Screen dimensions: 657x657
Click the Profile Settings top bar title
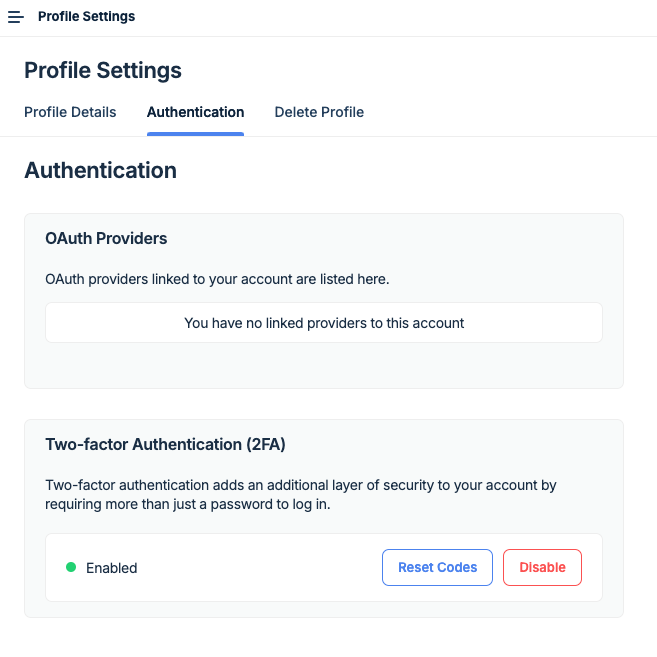click(86, 17)
